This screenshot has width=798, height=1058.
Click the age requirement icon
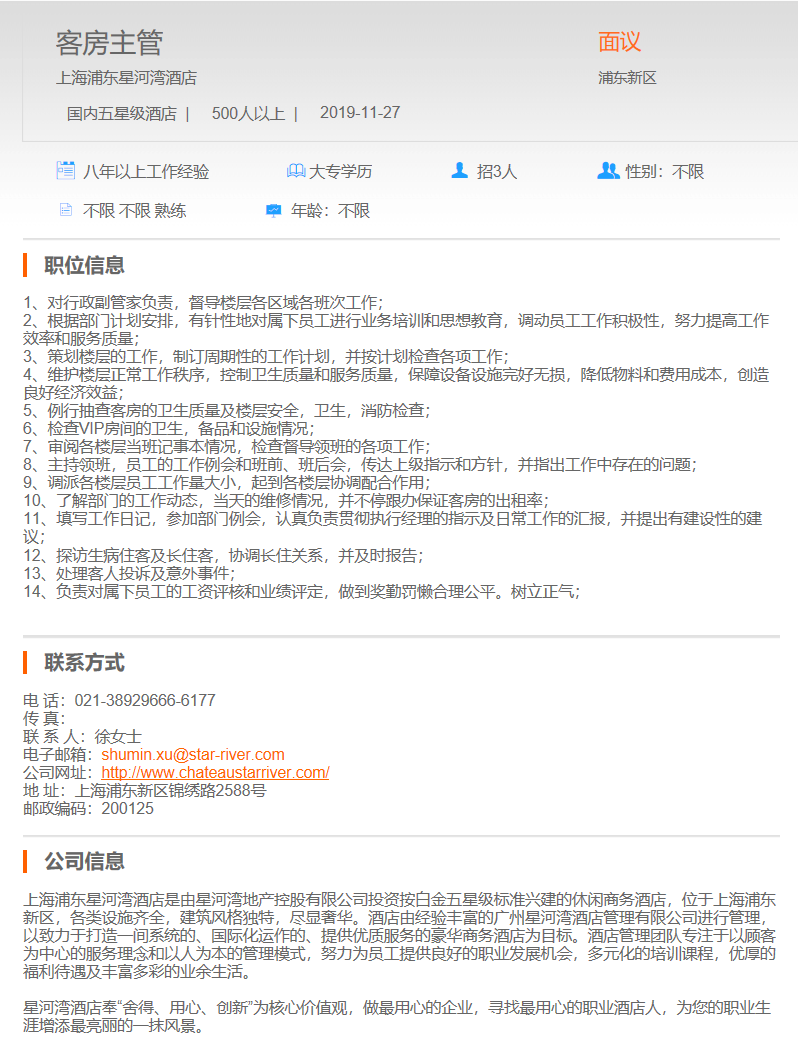coord(273,211)
